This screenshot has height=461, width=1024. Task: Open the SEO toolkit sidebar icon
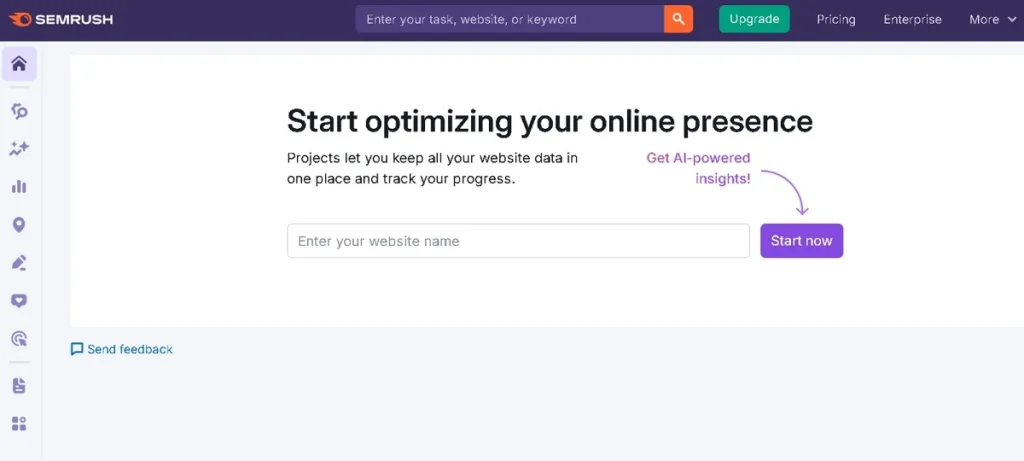pos(19,111)
